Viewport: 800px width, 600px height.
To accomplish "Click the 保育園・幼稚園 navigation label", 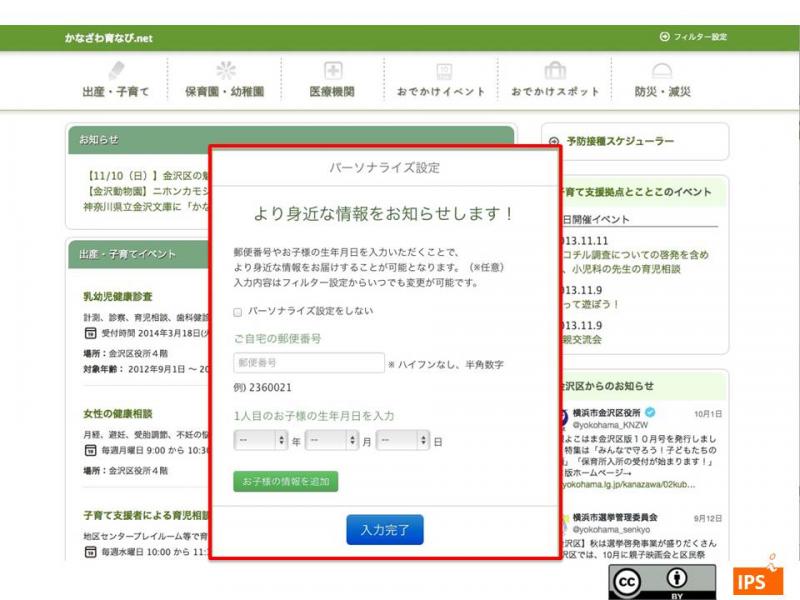I will 225,92.
